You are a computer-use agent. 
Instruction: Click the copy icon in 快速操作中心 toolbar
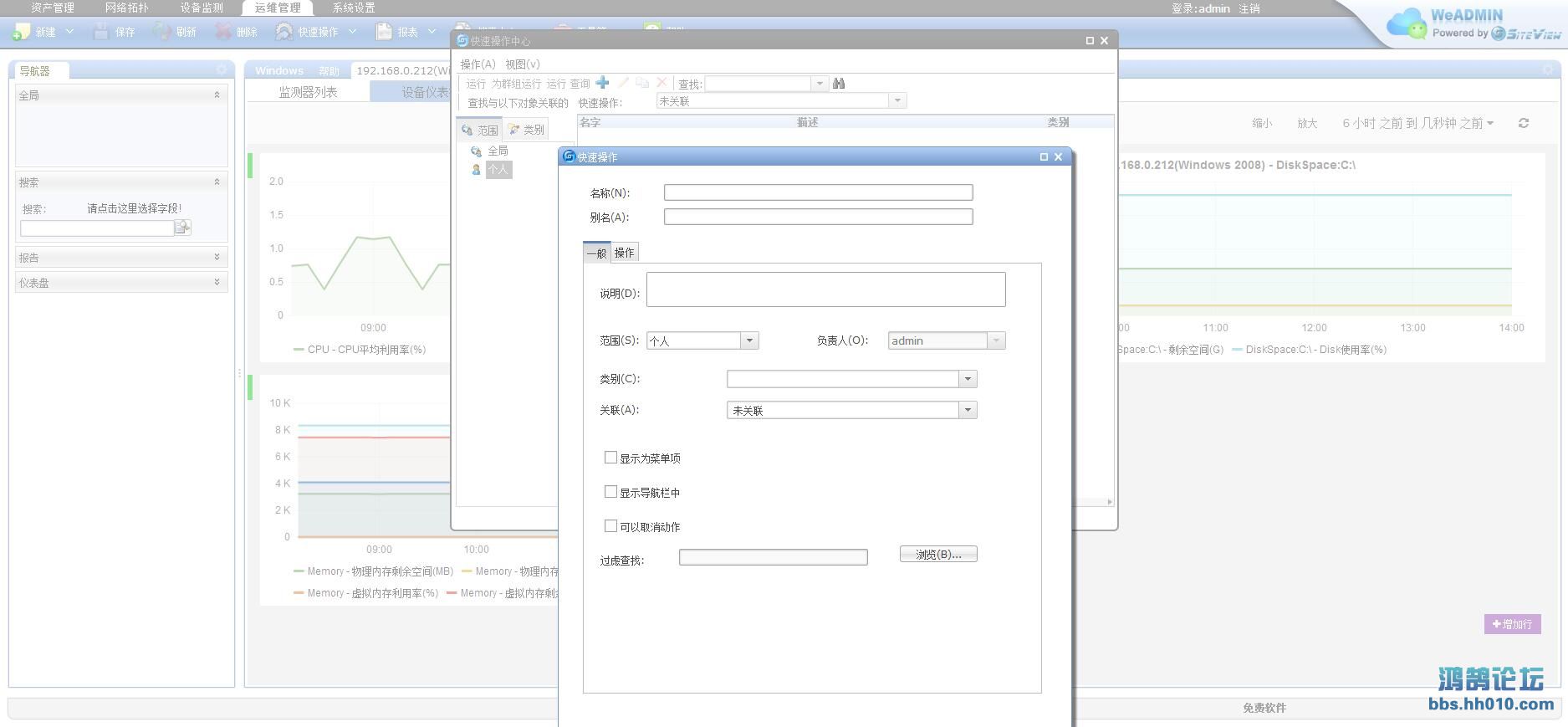(x=642, y=83)
